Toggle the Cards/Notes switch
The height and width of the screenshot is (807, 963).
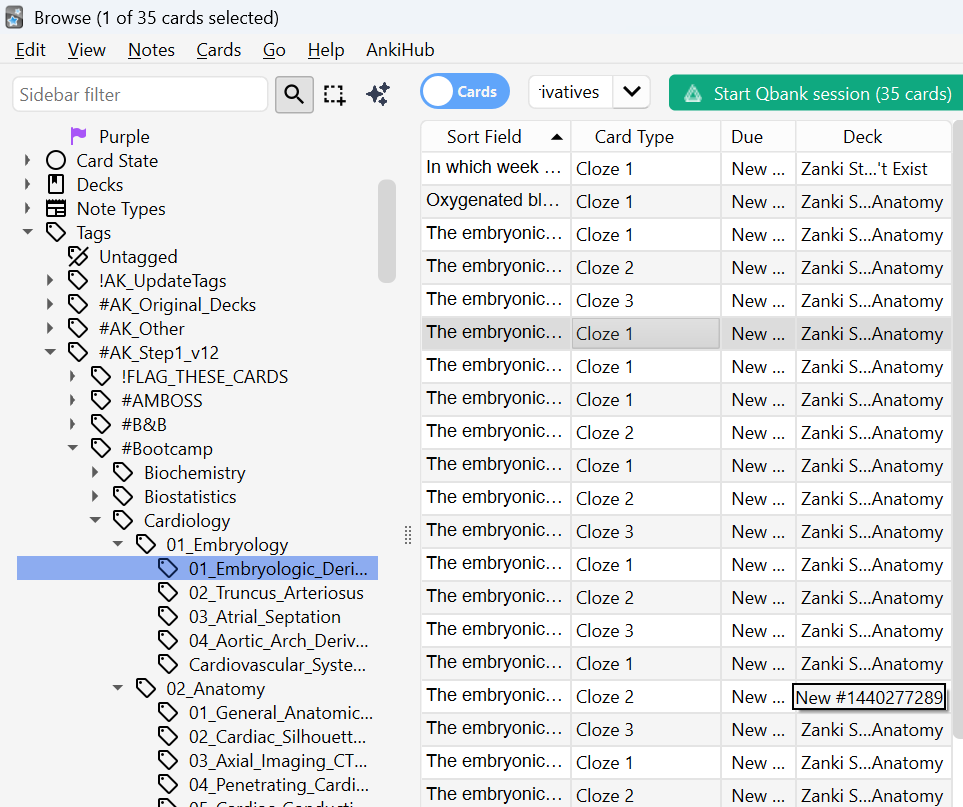[464, 92]
